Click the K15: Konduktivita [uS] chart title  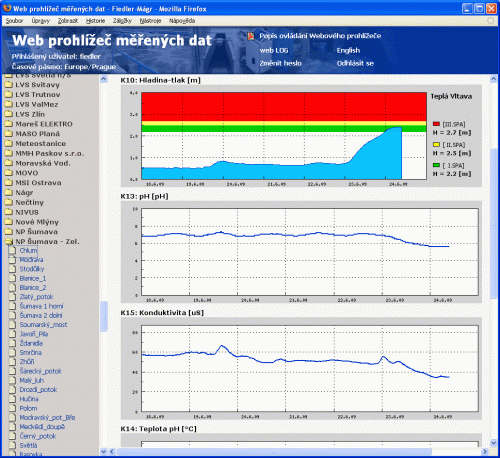click(162, 313)
